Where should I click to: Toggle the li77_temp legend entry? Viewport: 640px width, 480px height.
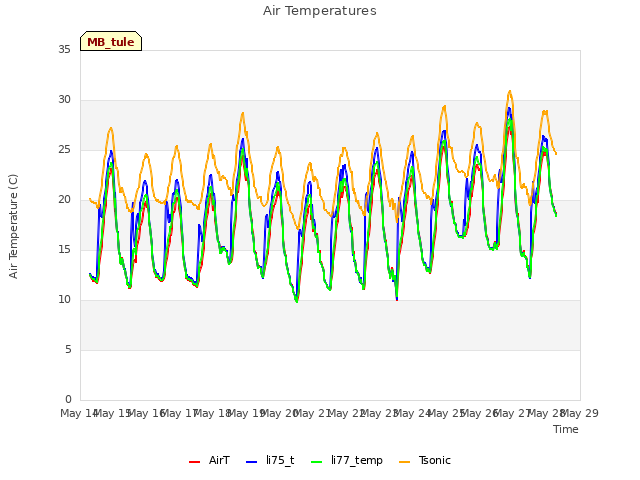(347, 460)
